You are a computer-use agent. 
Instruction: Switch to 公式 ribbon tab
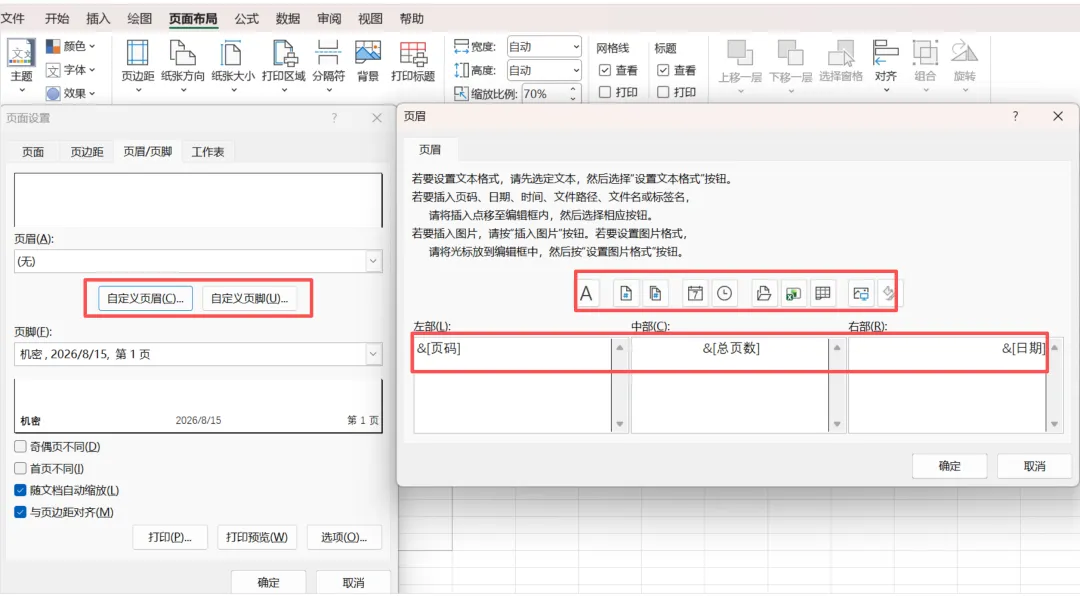point(246,19)
